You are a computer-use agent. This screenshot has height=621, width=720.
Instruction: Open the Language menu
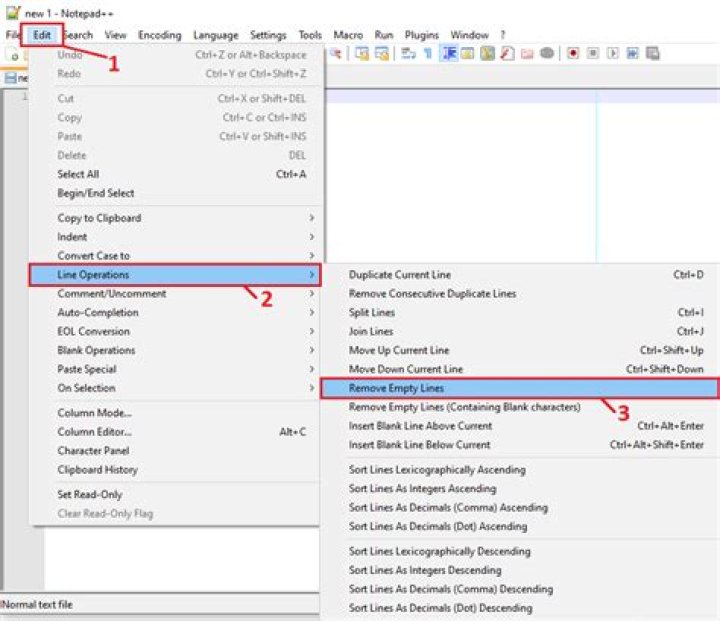pyautogui.click(x=216, y=35)
